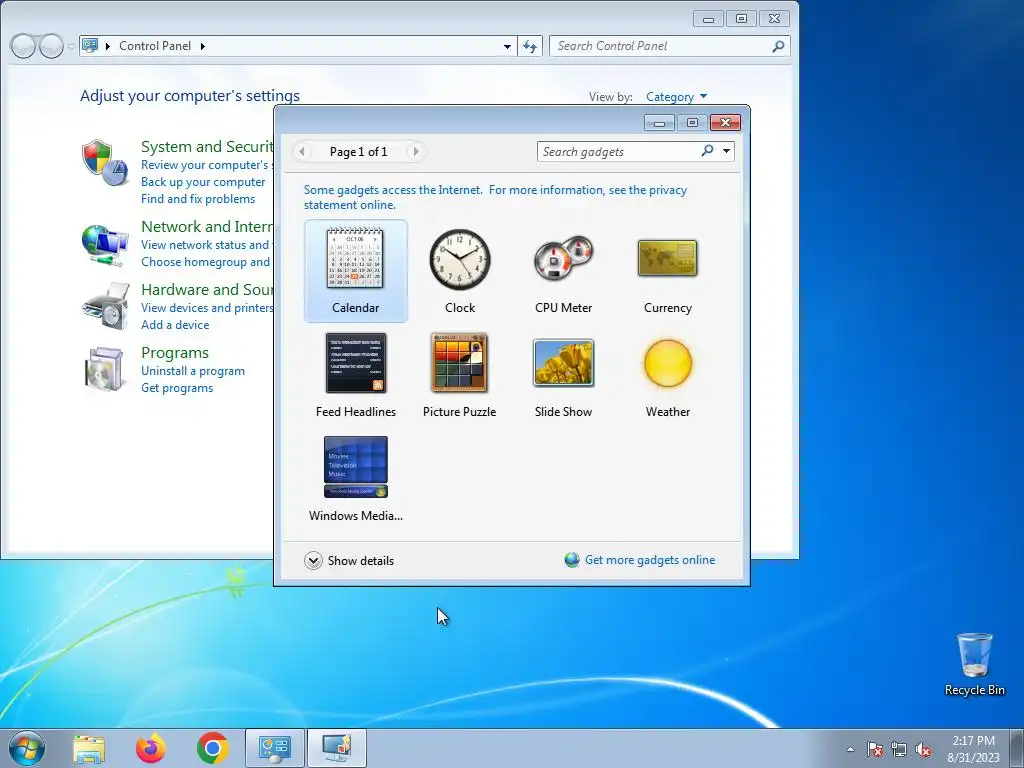Select the CPU Meter gadget
This screenshot has width=1024, height=768.
pos(564,271)
